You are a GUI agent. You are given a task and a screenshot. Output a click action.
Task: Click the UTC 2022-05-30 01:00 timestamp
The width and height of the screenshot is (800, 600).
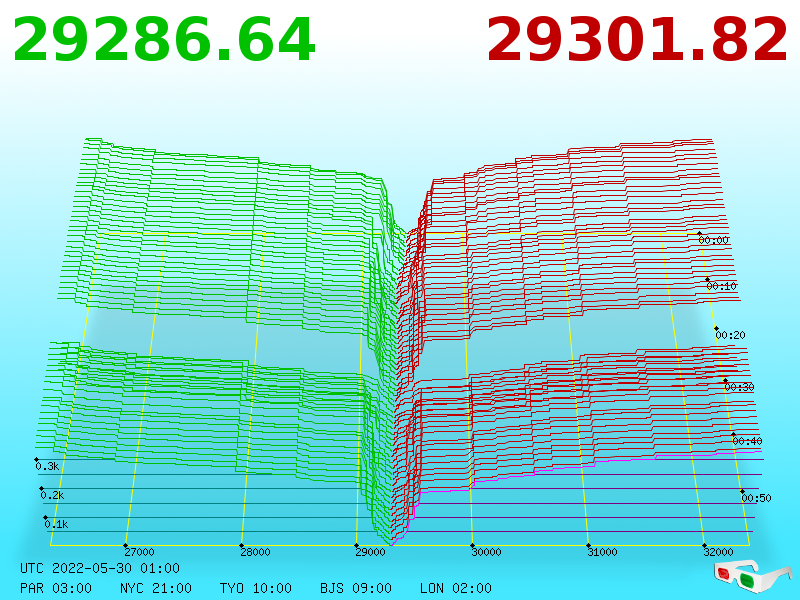100,568
